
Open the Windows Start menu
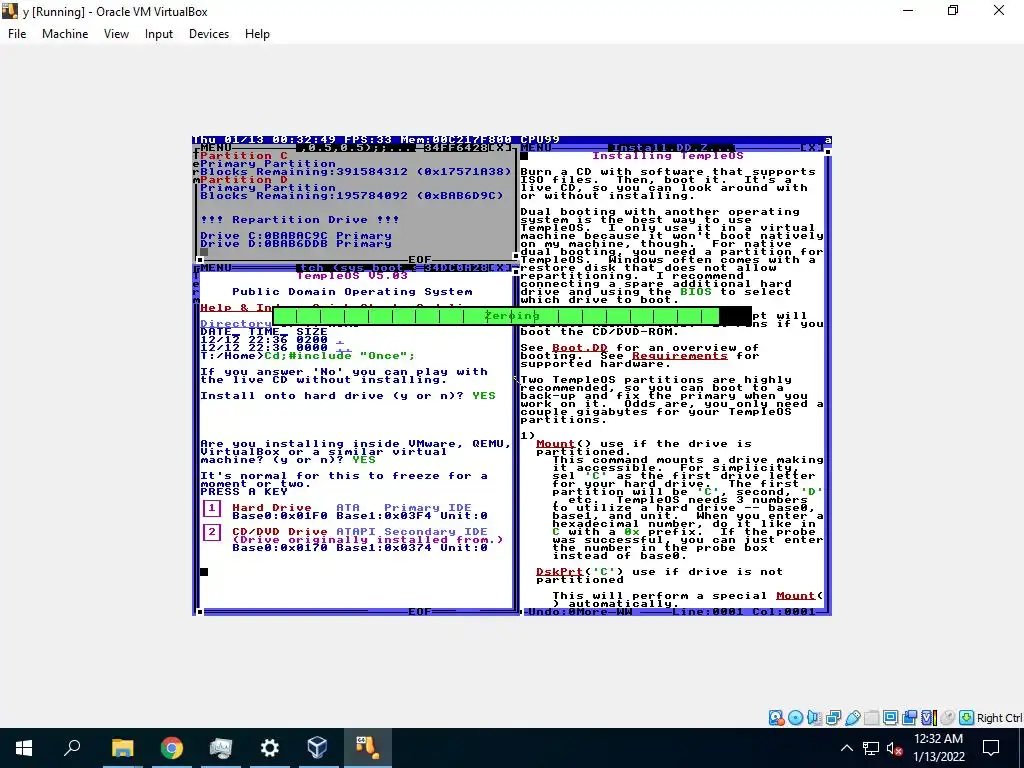(24, 748)
